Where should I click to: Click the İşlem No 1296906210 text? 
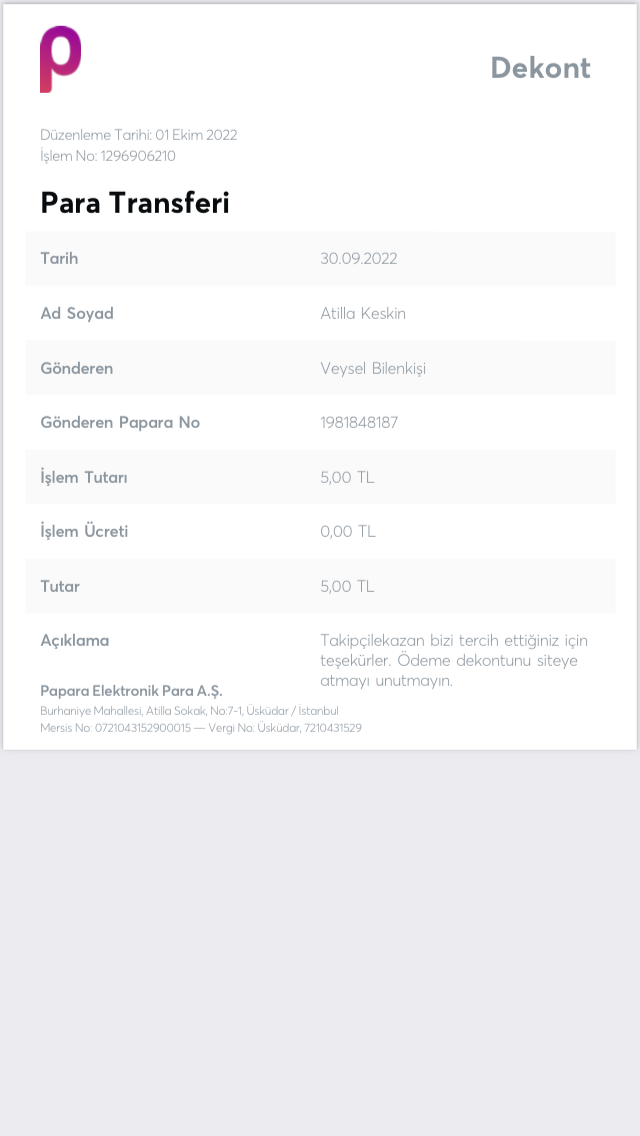[108, 156]
